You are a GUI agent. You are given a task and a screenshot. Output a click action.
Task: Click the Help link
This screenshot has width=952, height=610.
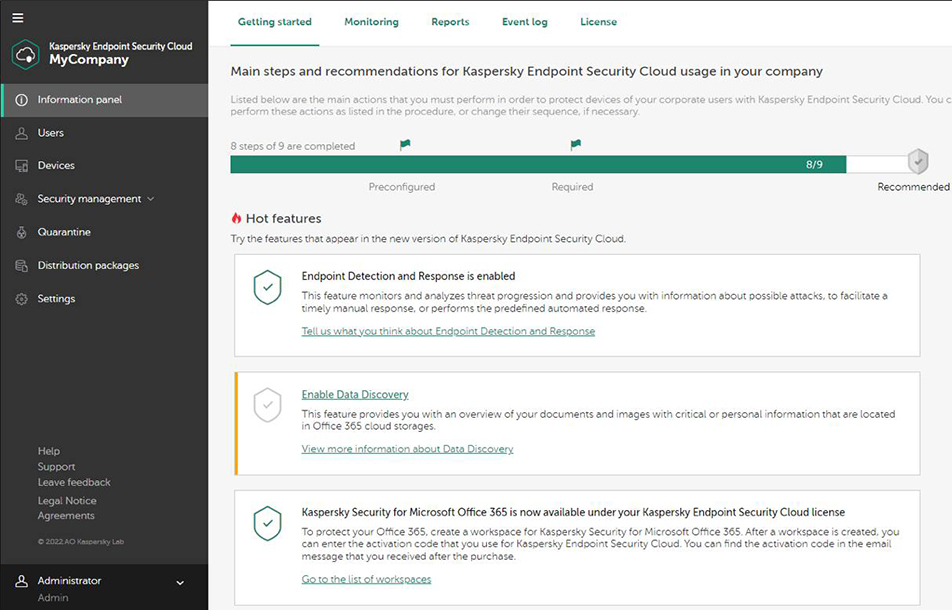point(49,451)
